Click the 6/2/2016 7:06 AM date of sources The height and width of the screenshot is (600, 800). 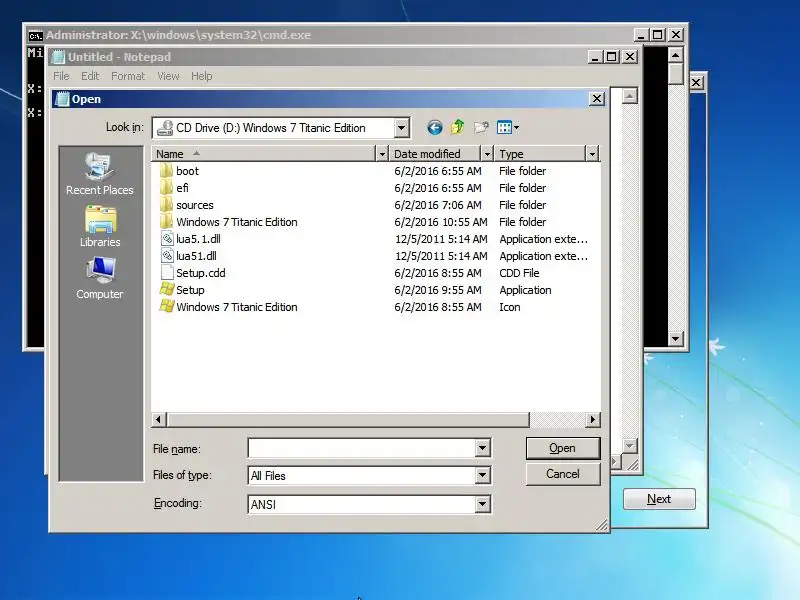(x=438, y=205)
